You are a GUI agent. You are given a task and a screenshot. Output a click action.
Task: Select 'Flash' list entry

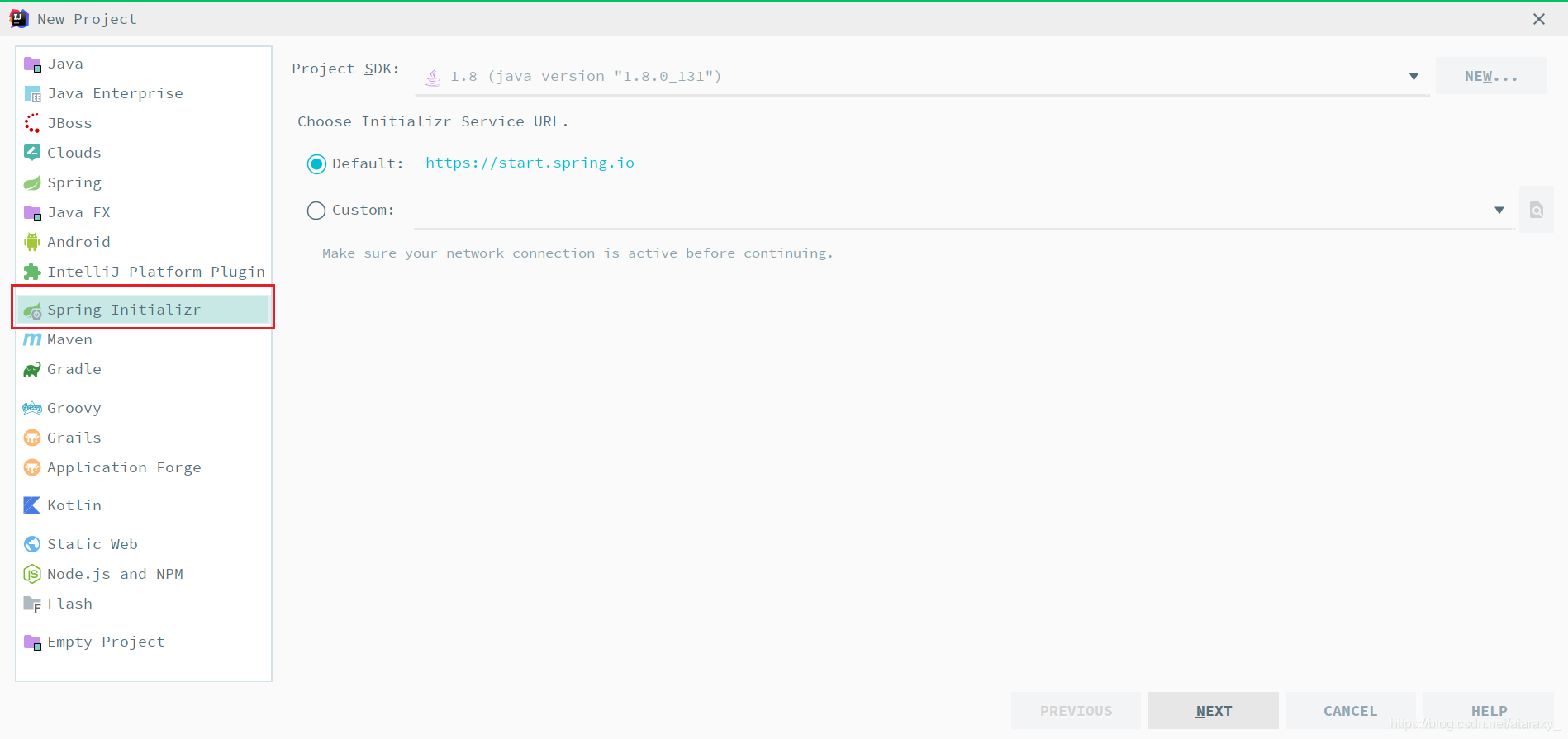coord(144,604)
